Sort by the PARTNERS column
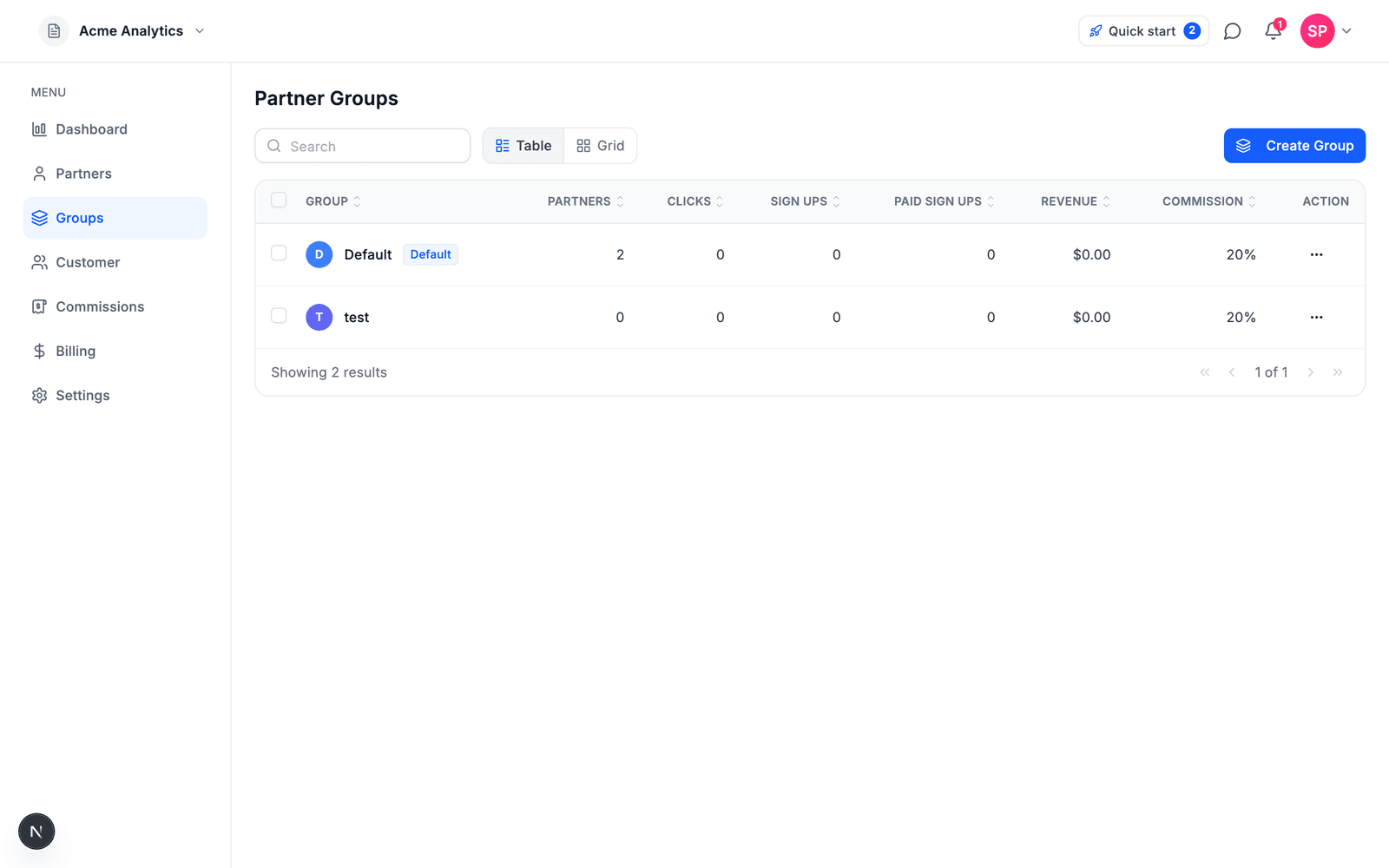The height and width of the screenshot is (868, 1389). coord(586,201)
